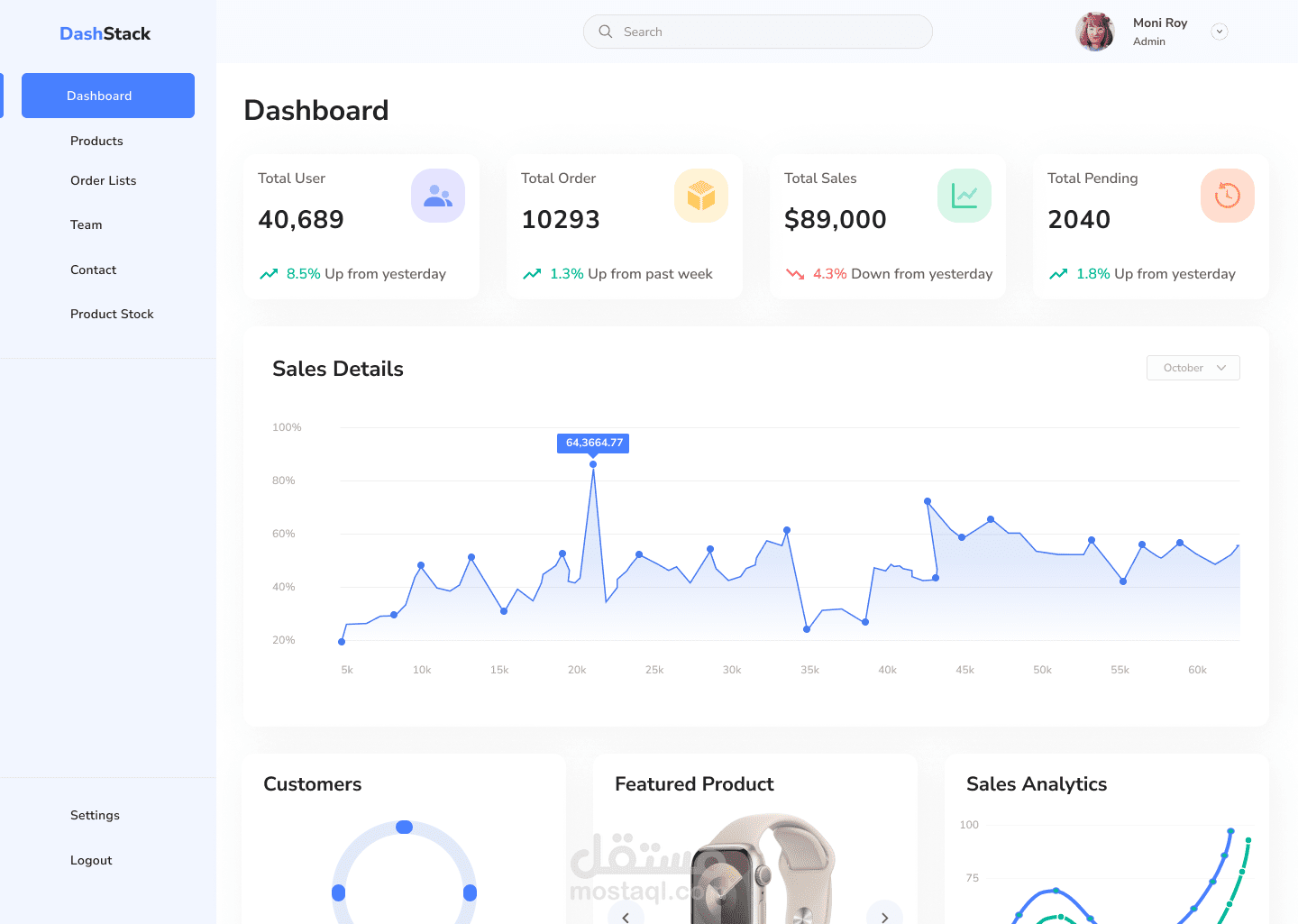Open Moni Roy profile avatar
The height and width of the screenshot is (924, 1298).
click(x=1095, y=32)
